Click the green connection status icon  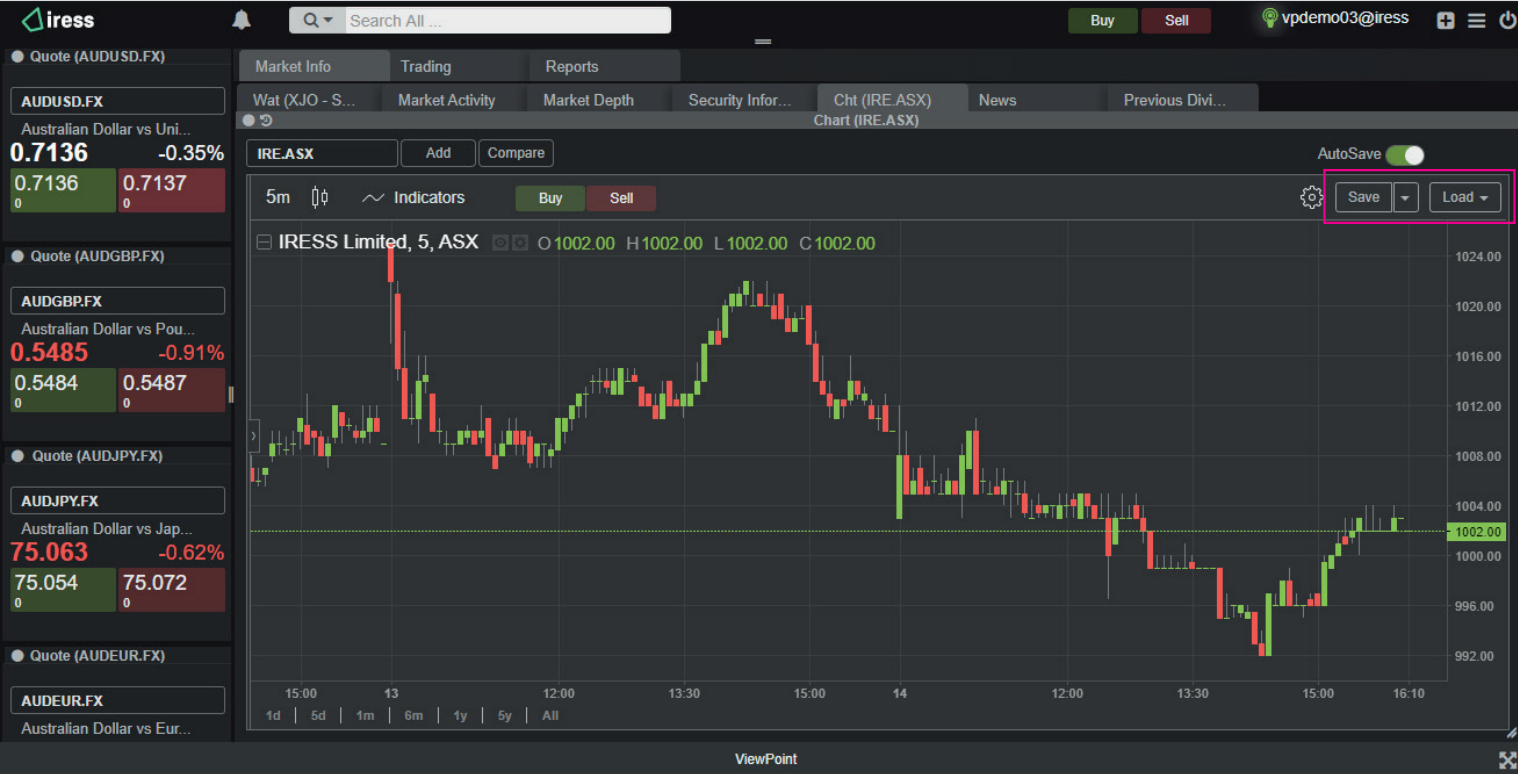1270,18
